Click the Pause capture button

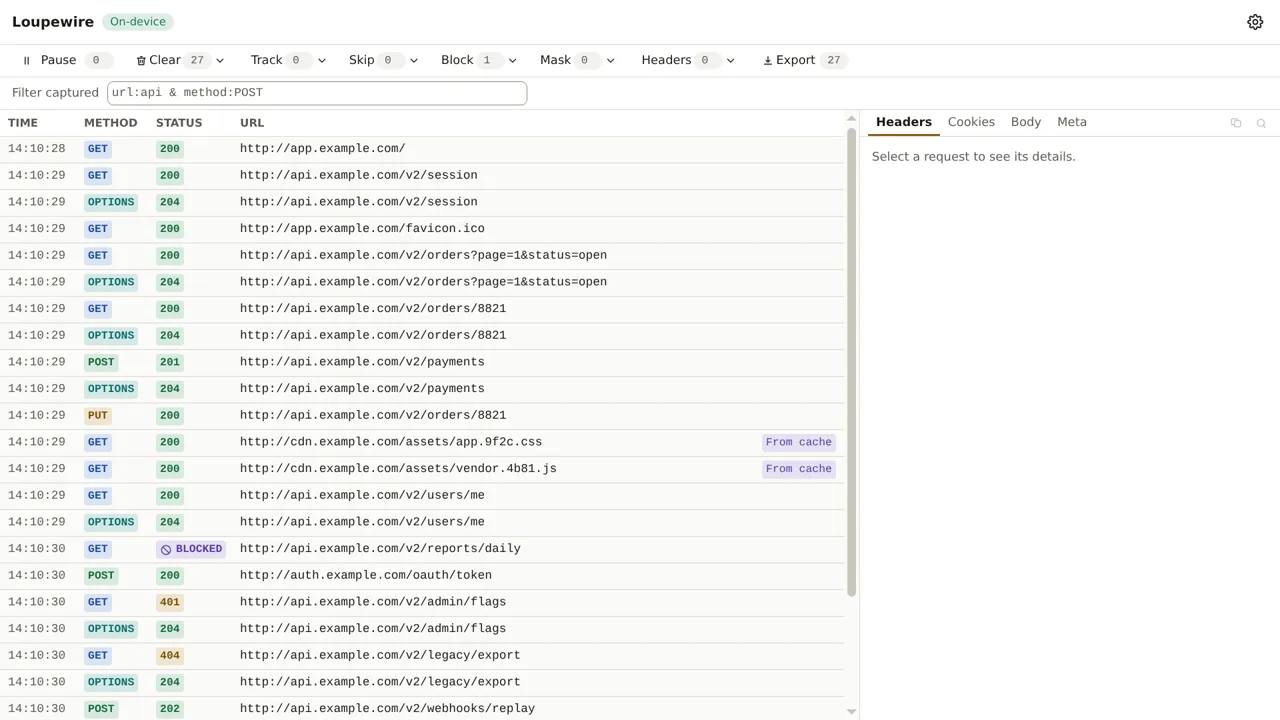(66, 60)
